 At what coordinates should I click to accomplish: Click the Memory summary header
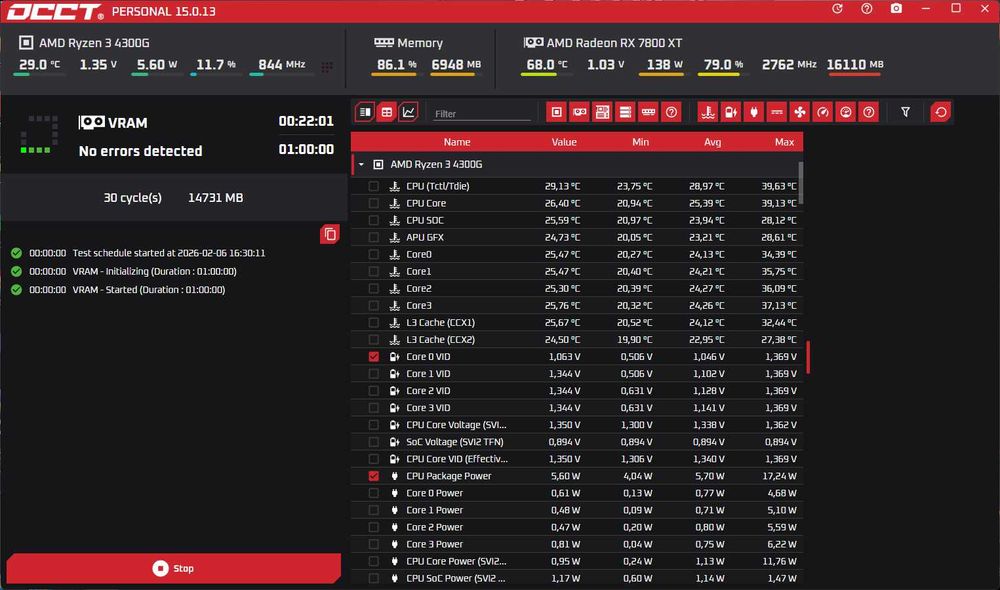tap(408, 43)
